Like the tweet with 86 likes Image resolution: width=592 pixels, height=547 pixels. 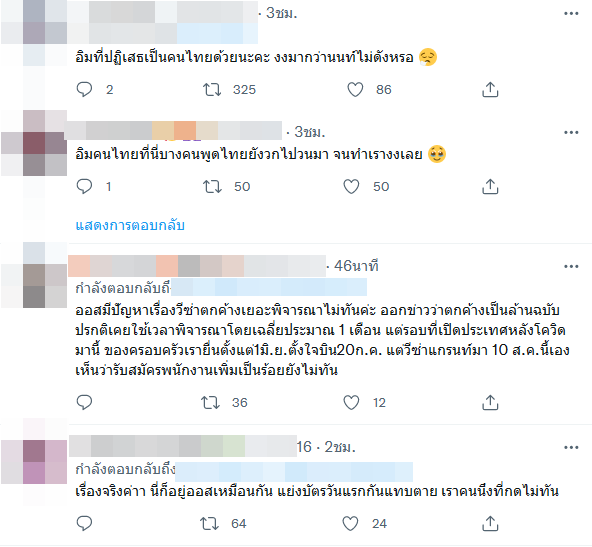point(355,89)
